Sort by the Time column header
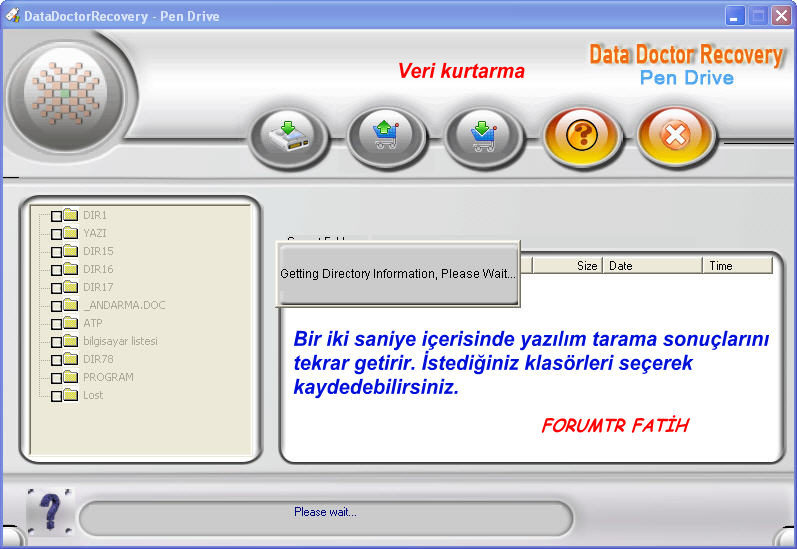Viewport: 797px width, 549px height. 738,265
